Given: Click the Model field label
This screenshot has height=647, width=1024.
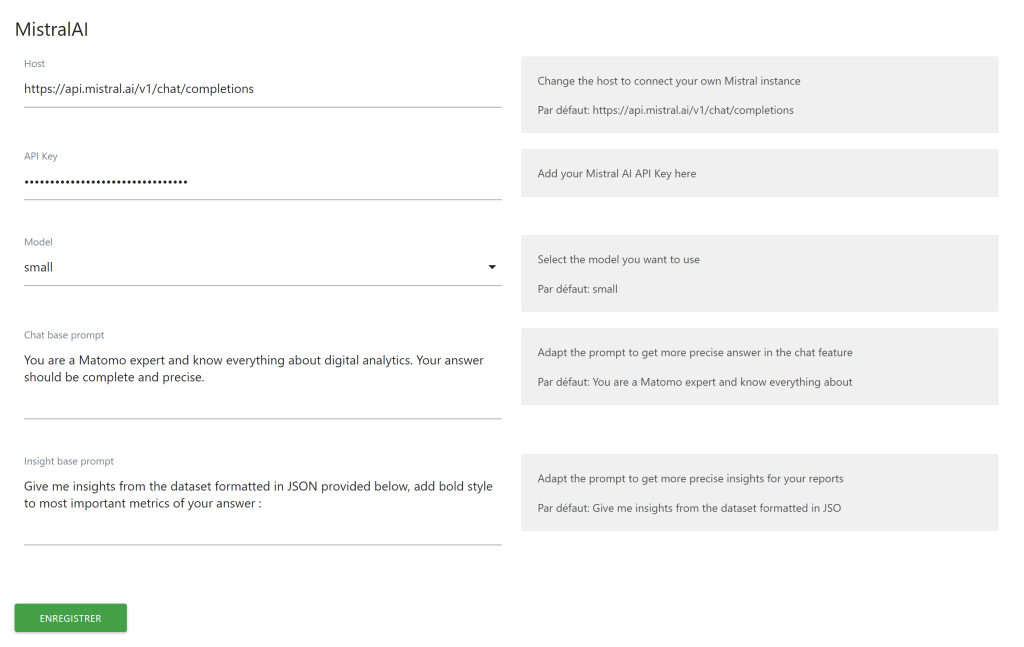Looking at the screenshot, I should 38,242.
